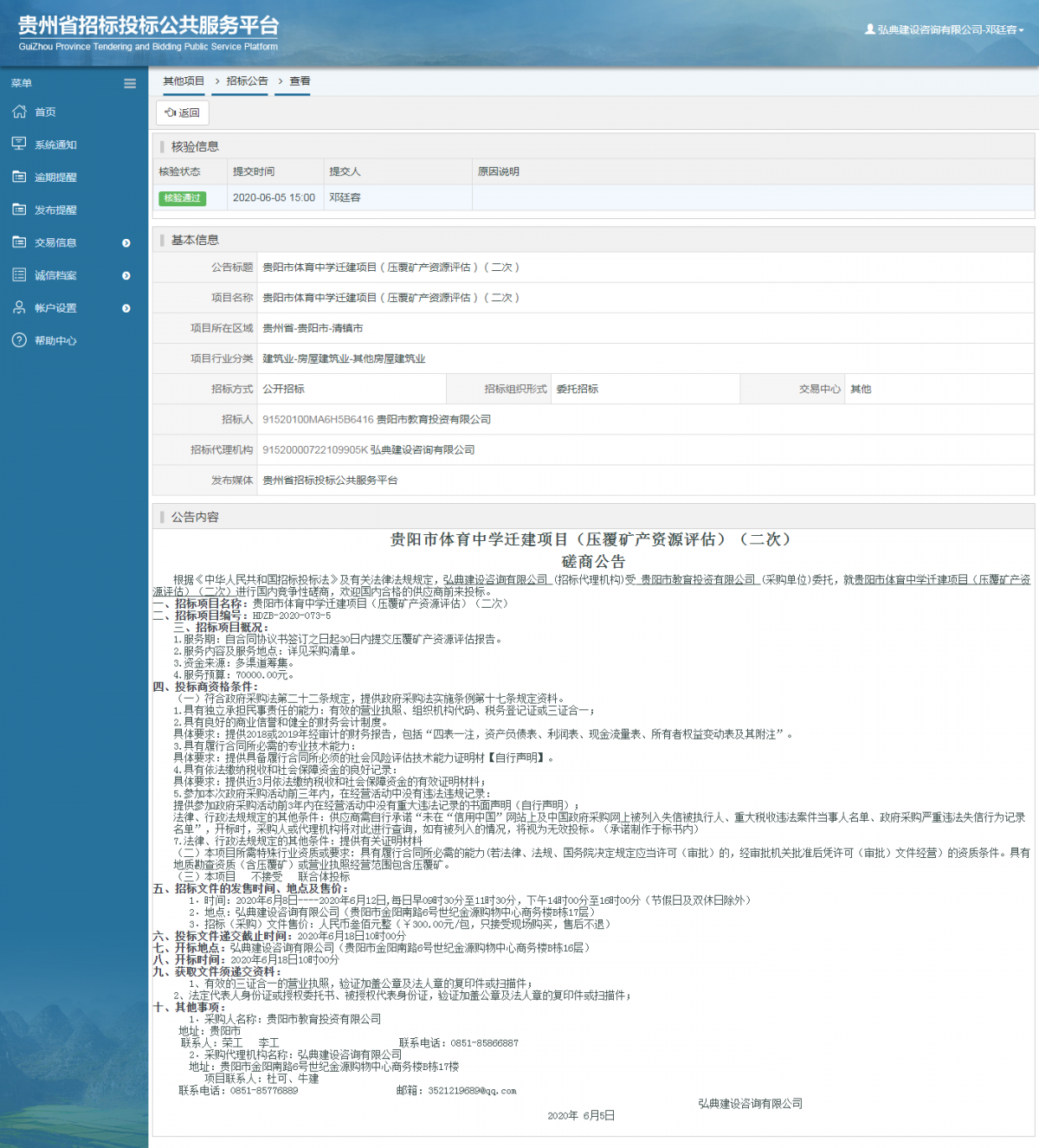The image size is (1039, 1148).
Task: Click the platform title 贵州省招标投标公共服务平台
Action: coord(148,26)
